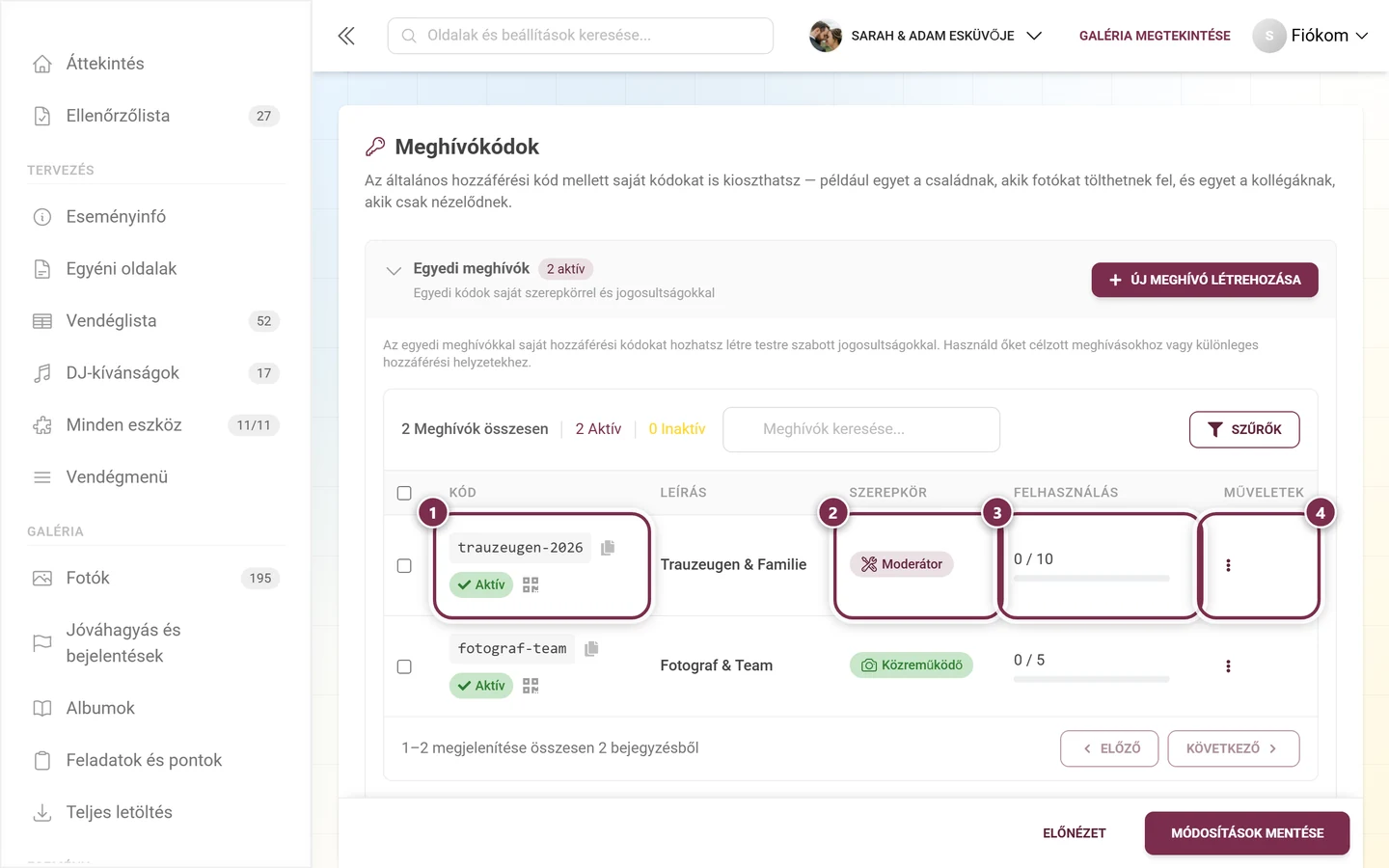Filter by 0 Inaktív invitations

click(x=677, y=429)
